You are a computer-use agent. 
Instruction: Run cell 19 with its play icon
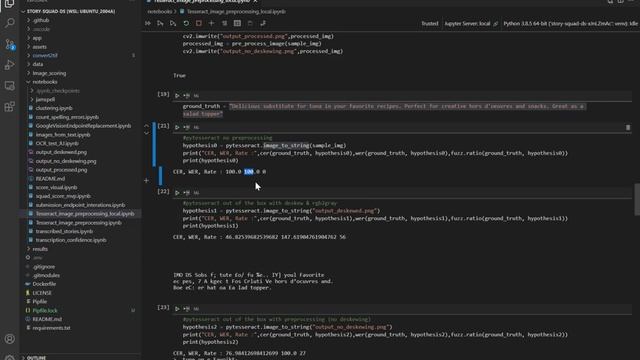[177, 96]
